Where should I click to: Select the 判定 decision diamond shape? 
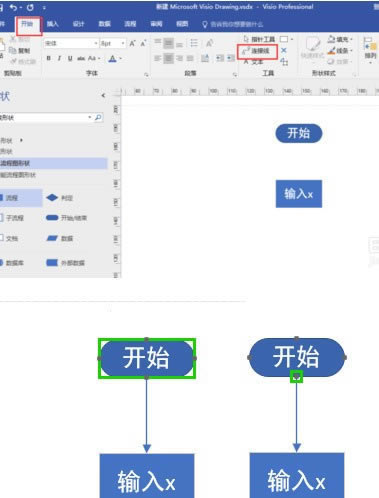[x=60, y=198]
